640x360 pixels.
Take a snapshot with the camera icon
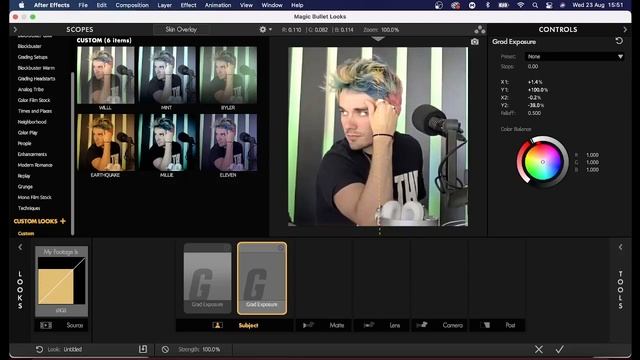474,42
